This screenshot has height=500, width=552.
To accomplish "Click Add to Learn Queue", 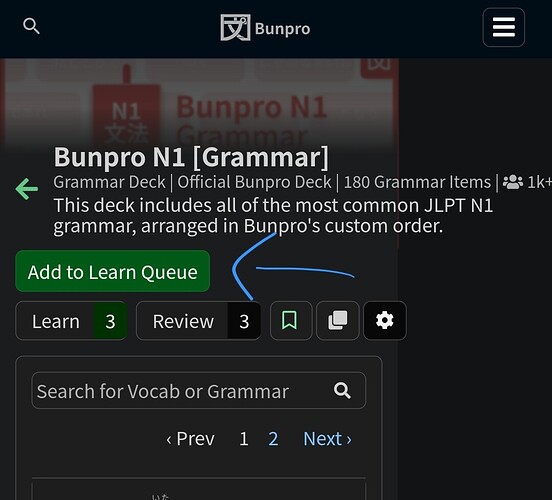I will point(113,271).
